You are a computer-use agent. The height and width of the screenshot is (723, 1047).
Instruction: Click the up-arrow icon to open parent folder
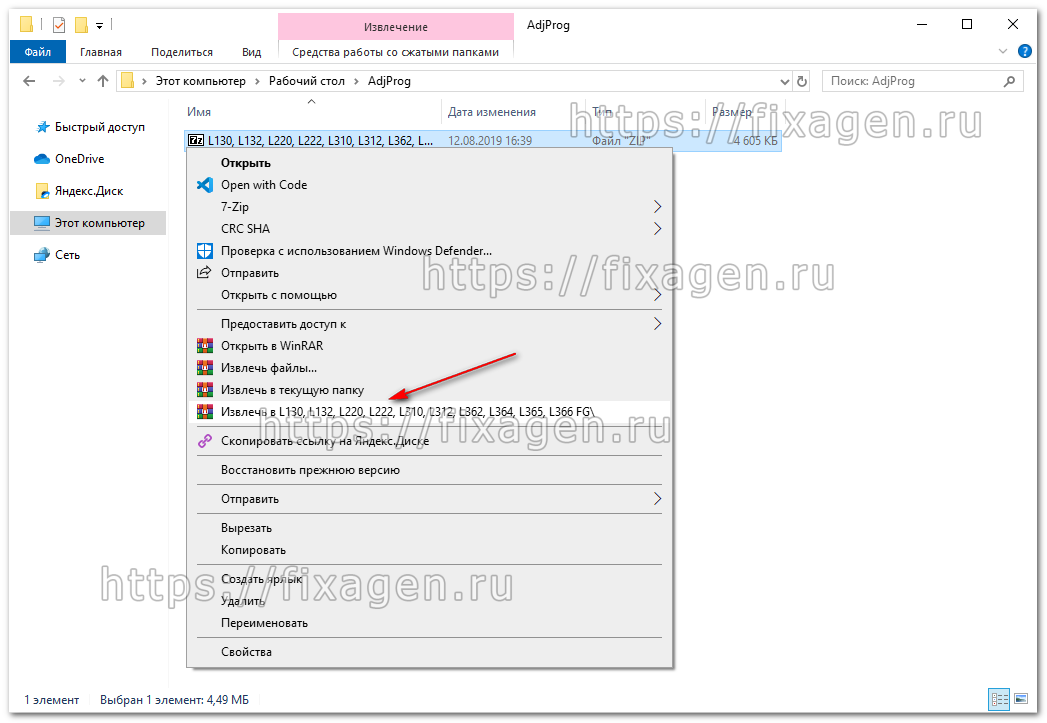(102, 81)
